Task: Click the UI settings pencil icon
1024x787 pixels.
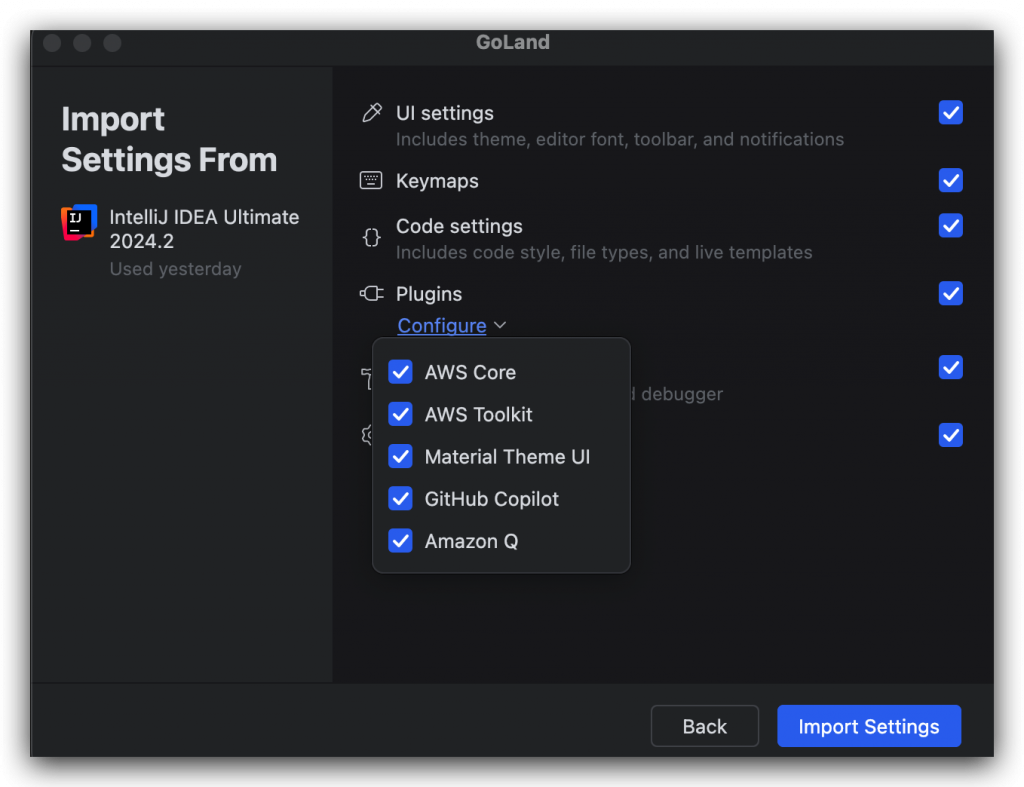Action: pos(372,113)
